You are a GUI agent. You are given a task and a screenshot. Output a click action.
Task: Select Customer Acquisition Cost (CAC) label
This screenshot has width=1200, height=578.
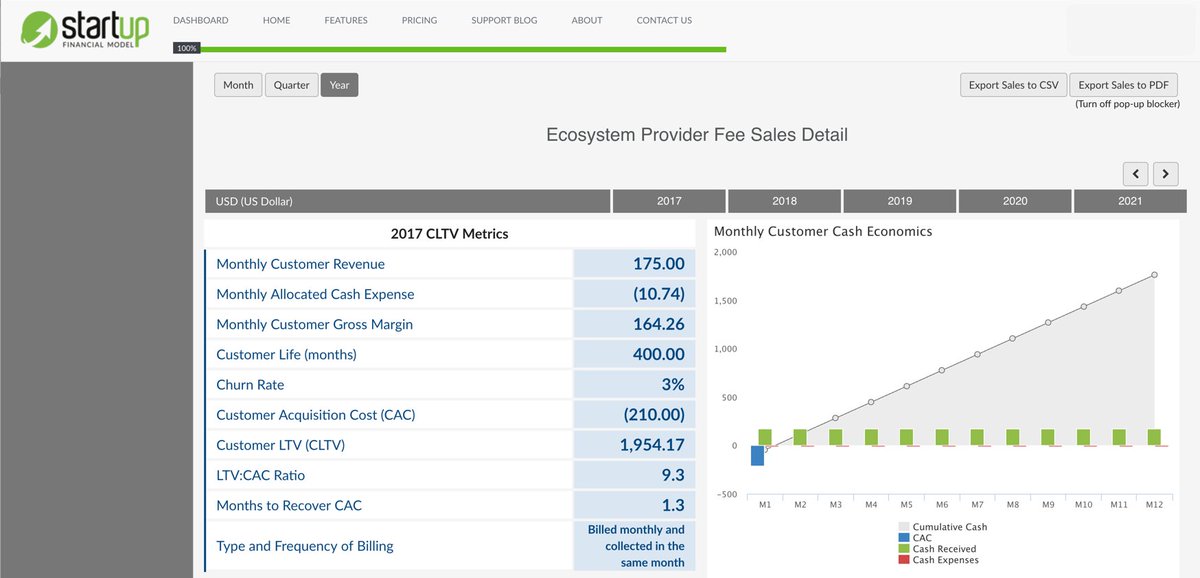click(x=316, y=415)
